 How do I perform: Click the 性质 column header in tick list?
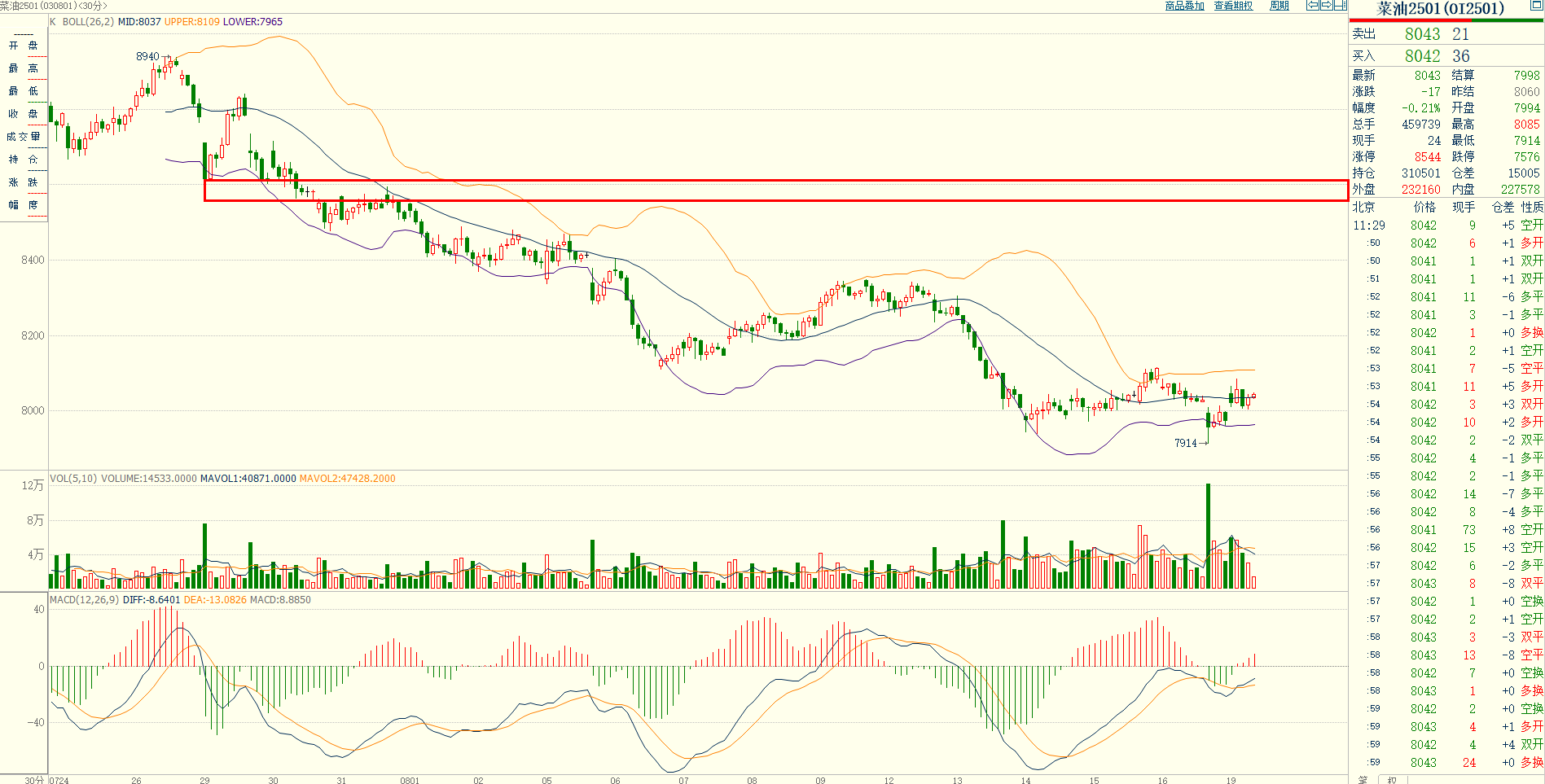tap(1532, 208)
